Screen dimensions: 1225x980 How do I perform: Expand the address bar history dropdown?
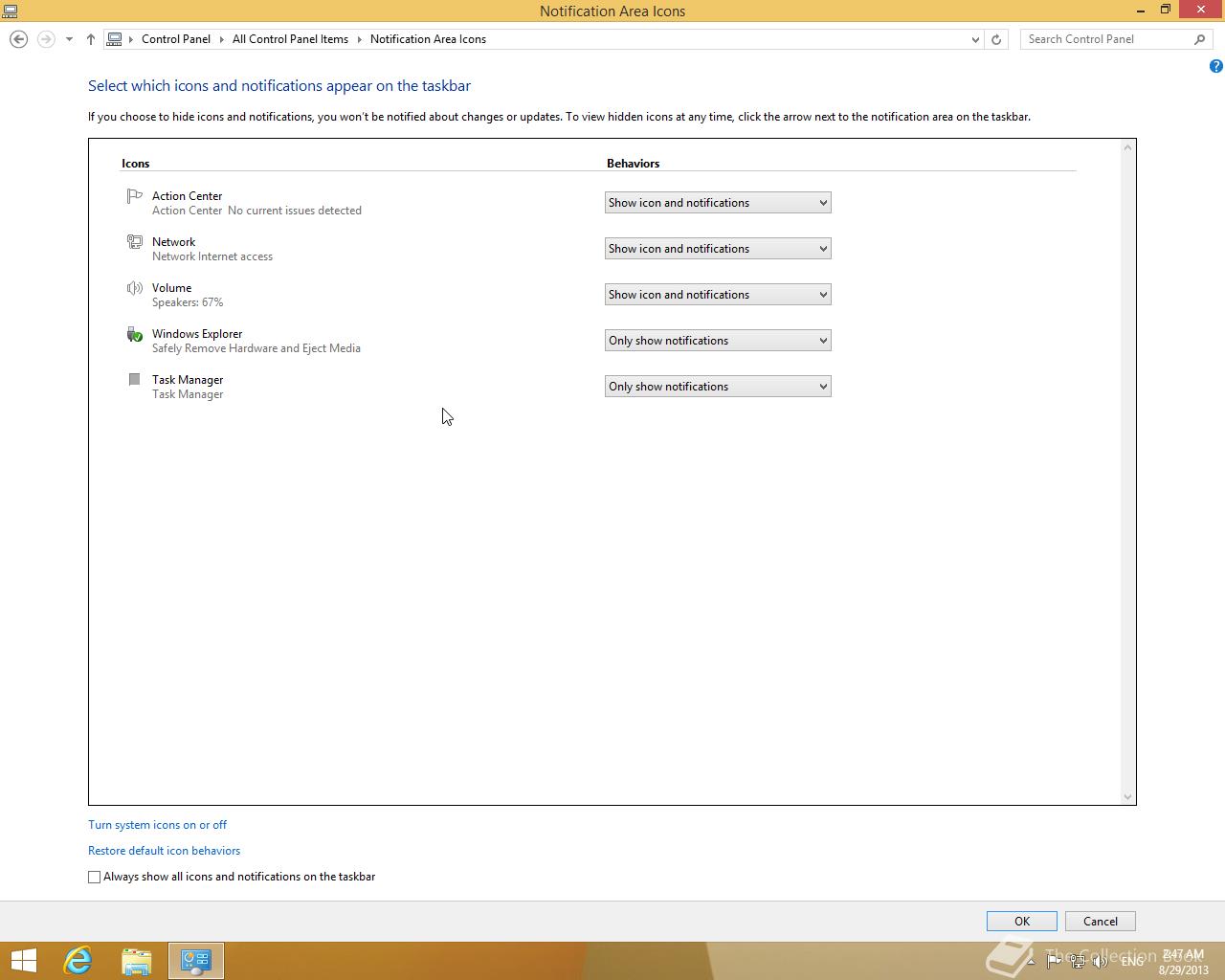[x=975, y=39]
